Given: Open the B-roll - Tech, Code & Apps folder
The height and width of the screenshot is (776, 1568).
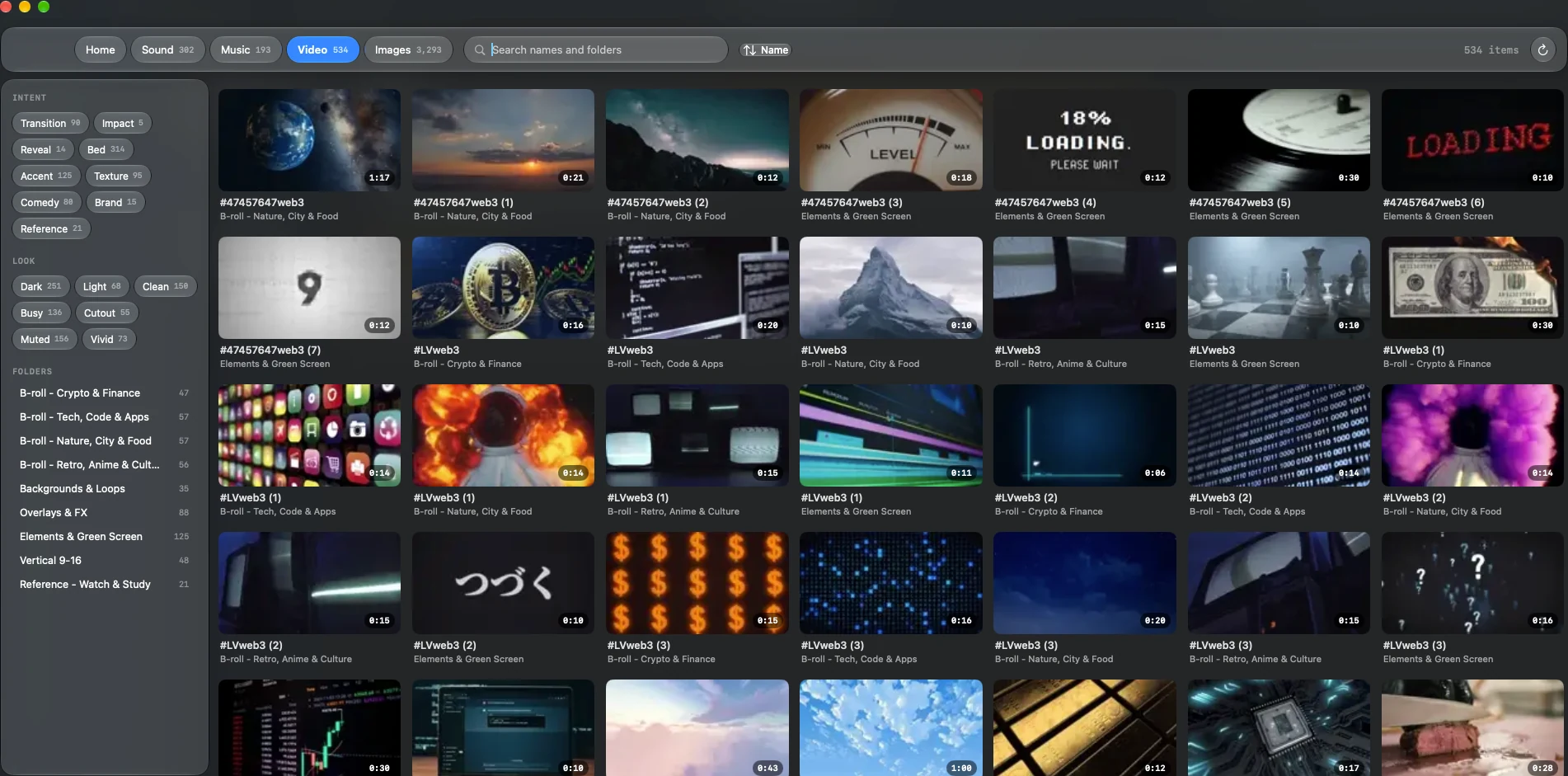Looking at the screenshot, I should tap(104, 417).
